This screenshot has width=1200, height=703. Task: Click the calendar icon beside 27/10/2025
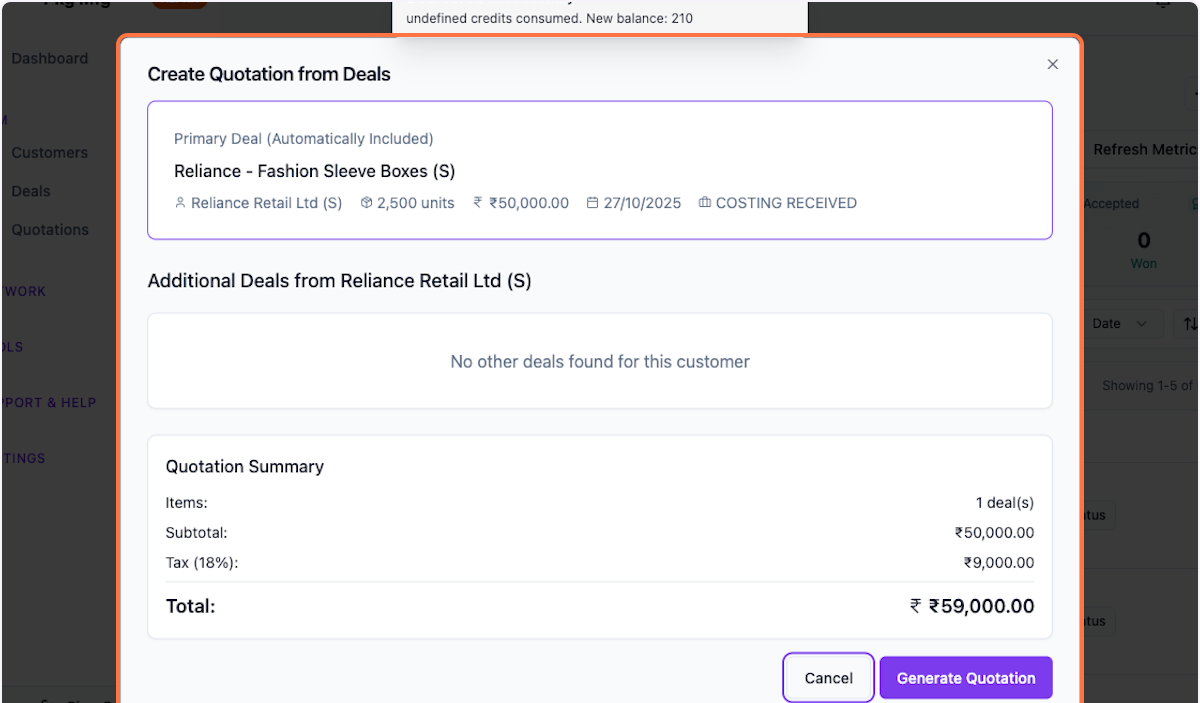pyautogui.click(x=594, y=202)
